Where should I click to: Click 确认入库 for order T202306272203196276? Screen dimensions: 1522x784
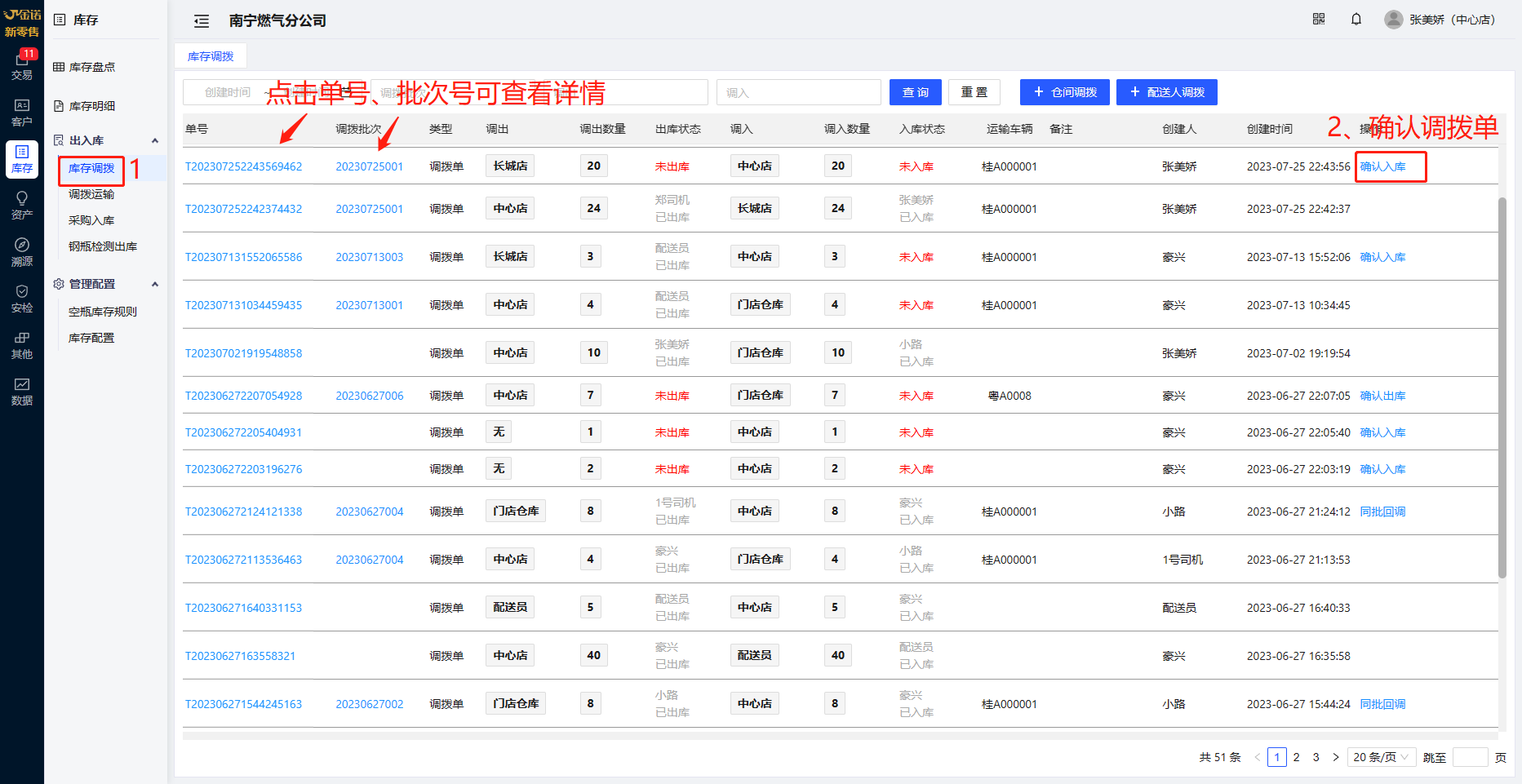[1382, 469]
